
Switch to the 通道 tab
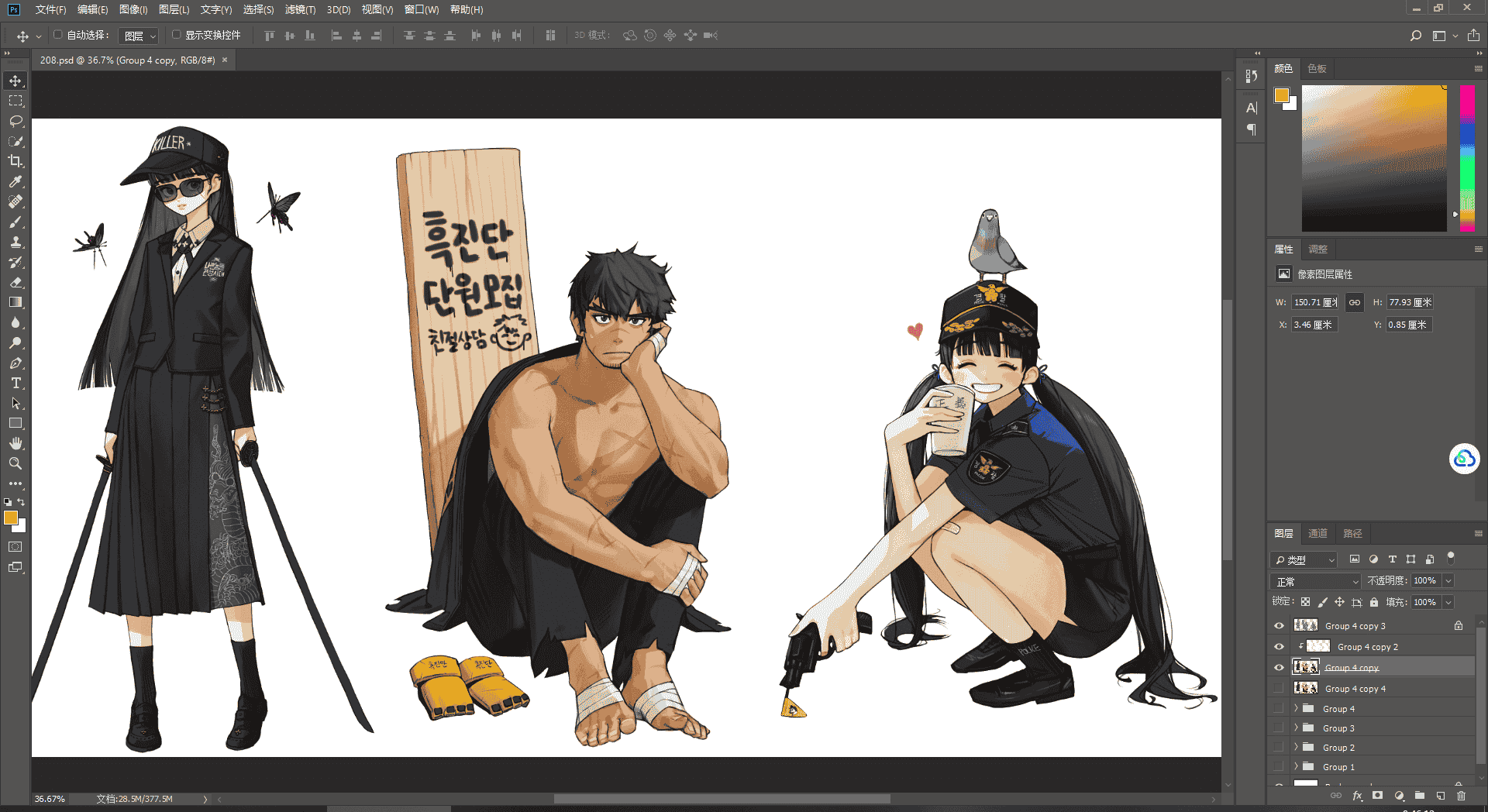pyautogui.click(x=1317, y=533)
